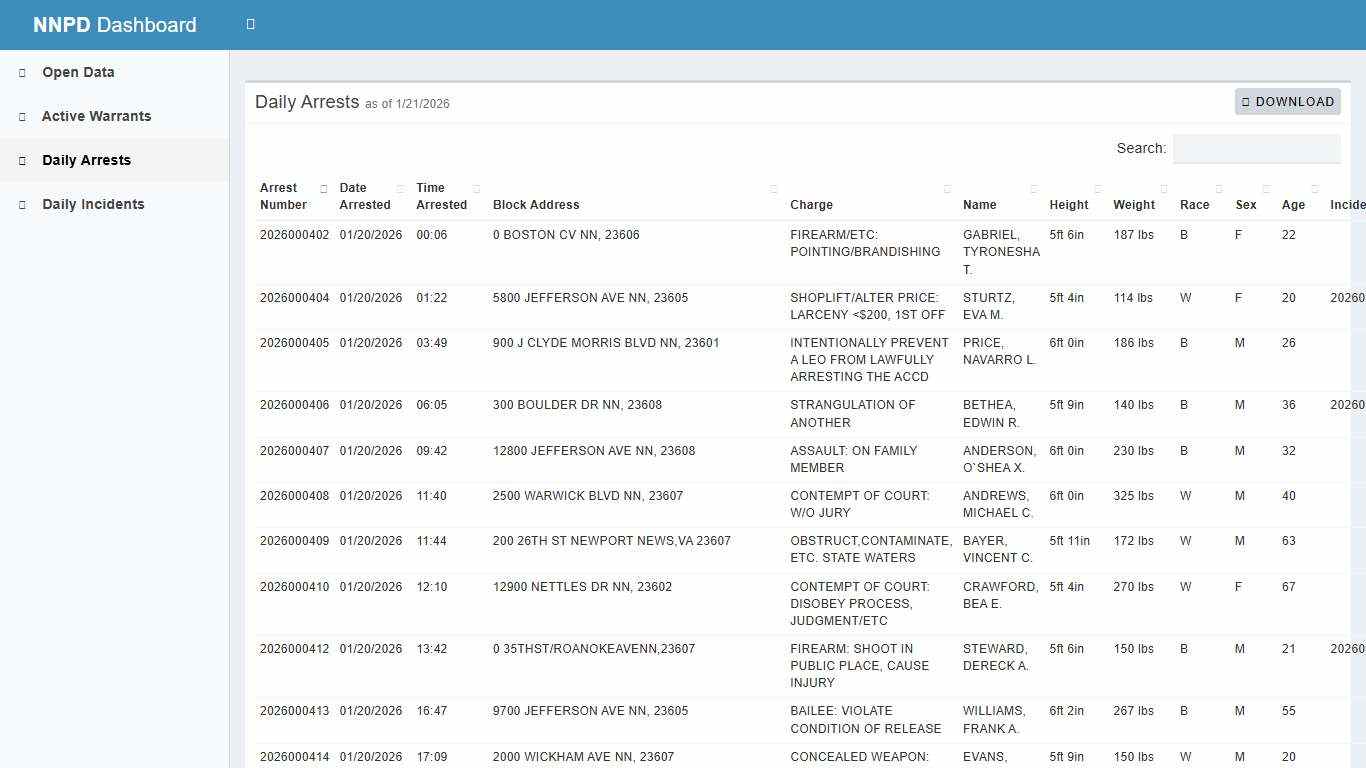The width and height of the screenshot is (1366, 768).
Task: Toggle sorting on the Race column
Action: (x=1219, y=188)
